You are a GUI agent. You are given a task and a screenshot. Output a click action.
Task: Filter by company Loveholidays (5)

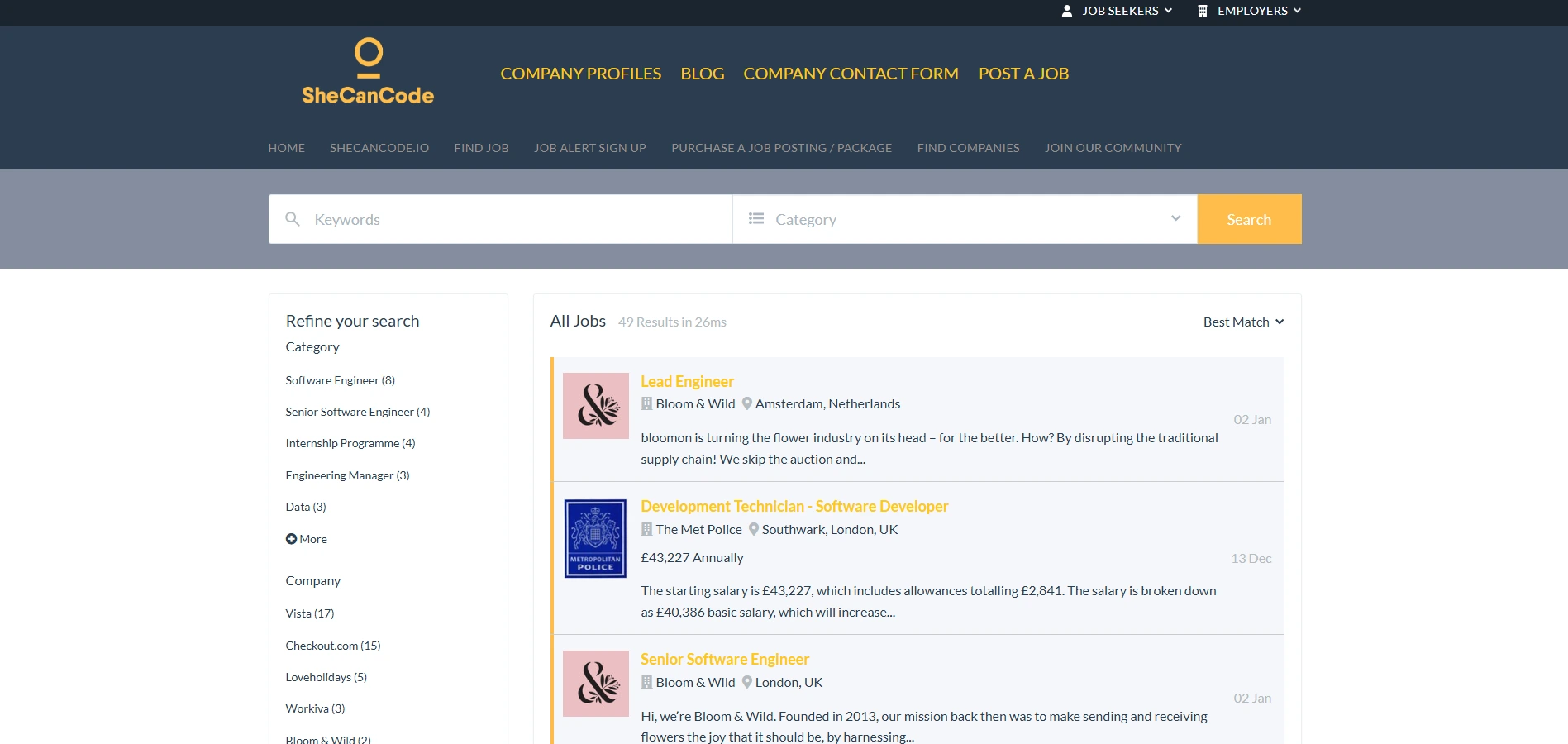click(326, 677)
